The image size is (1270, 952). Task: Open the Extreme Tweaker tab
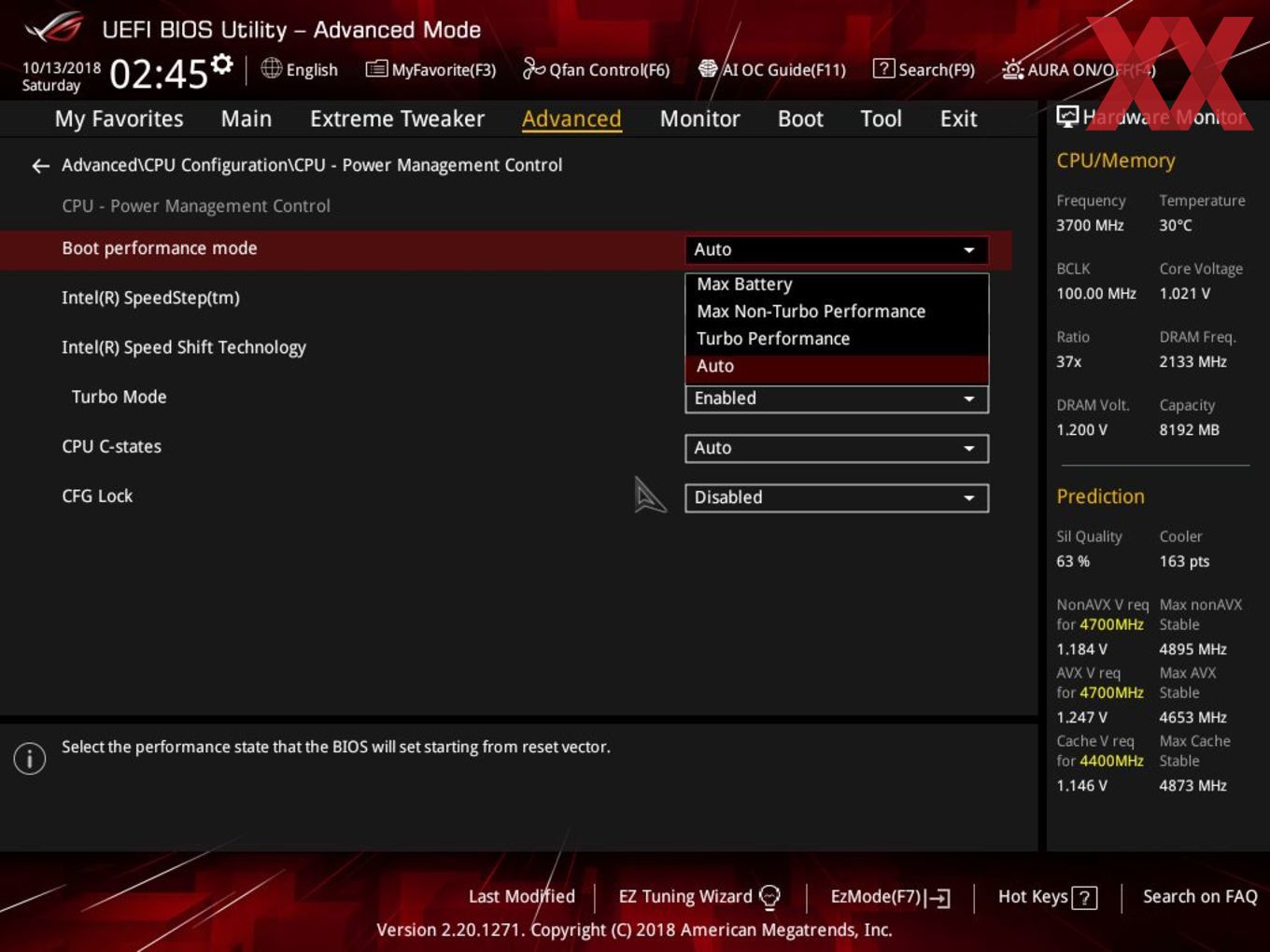coord(397,119)
